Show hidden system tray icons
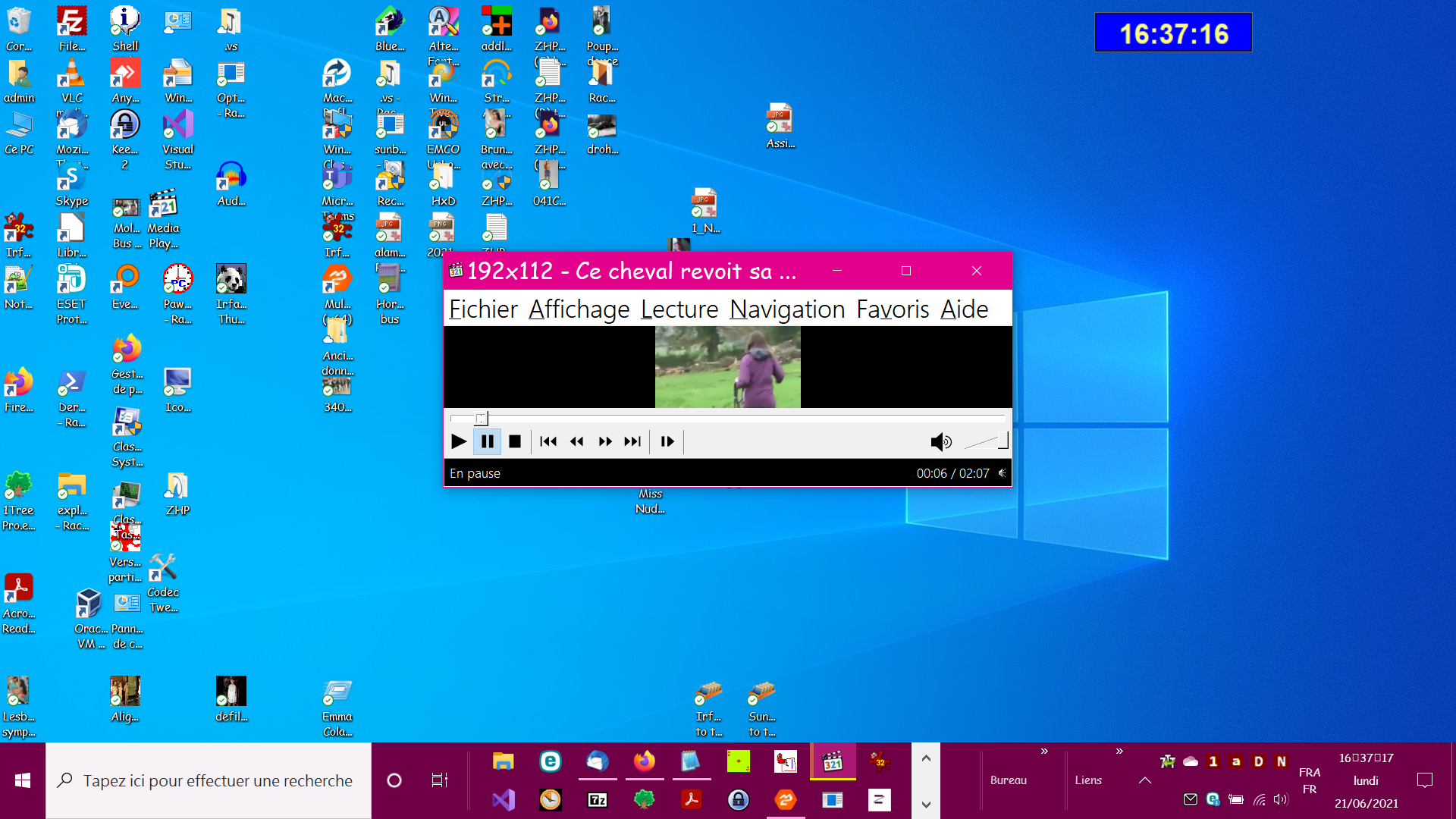Viewport: 1456px width, 819px height. tap(1145, 780)
